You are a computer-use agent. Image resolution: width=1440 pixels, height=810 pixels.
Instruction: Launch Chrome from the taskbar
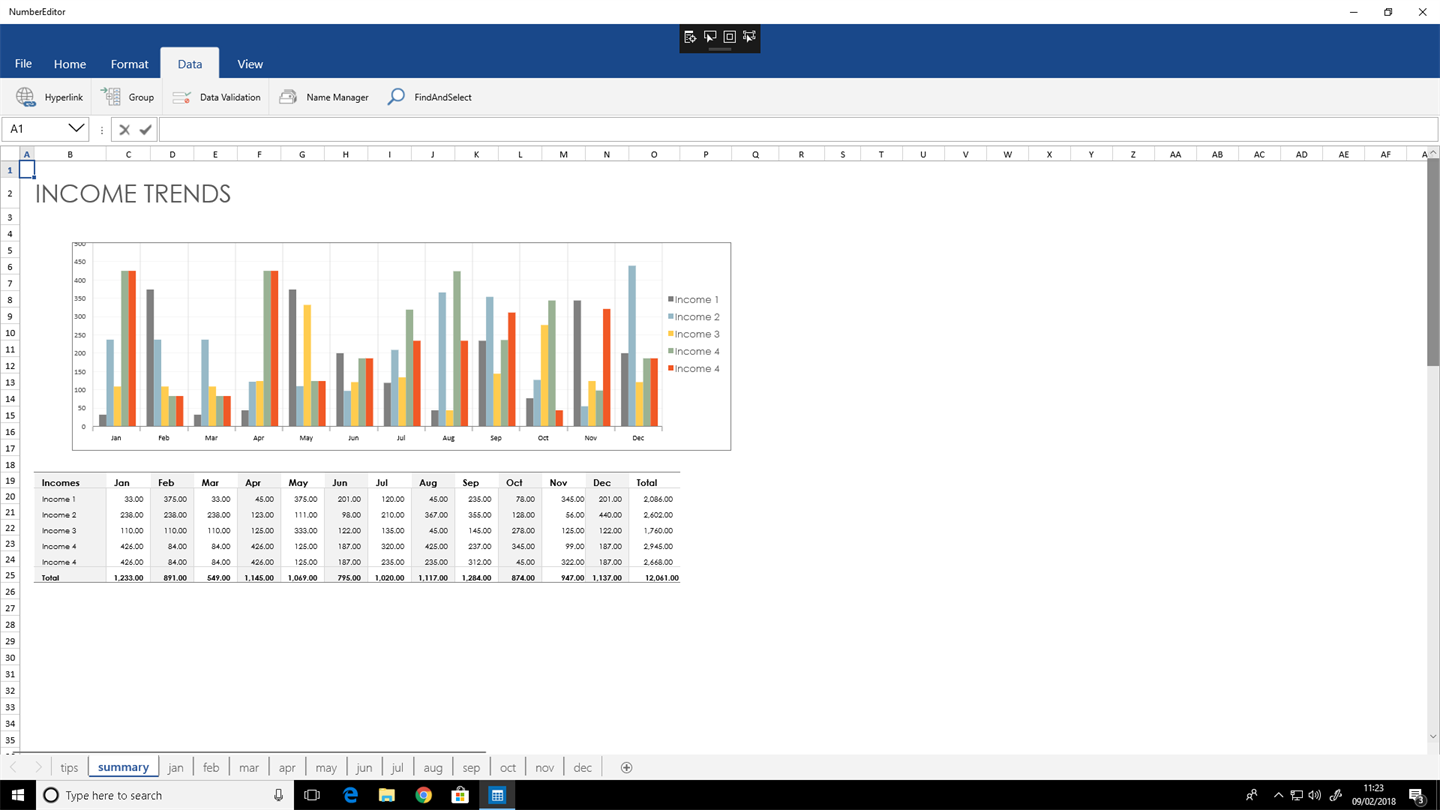[x=423, y=795]
